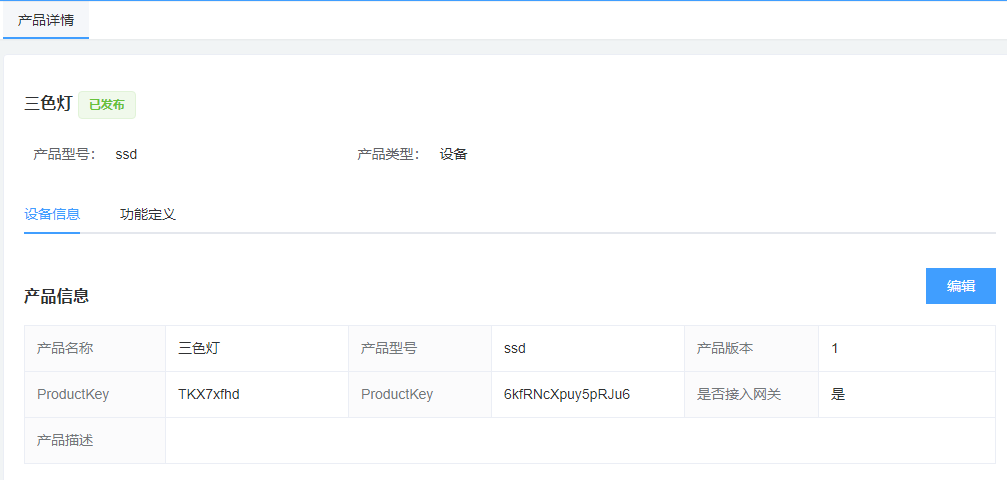The image size is (1007, 480).
Task: Select the 6kfRNcXpuy5pRJu6 key value
Action: tap(566, 394)
